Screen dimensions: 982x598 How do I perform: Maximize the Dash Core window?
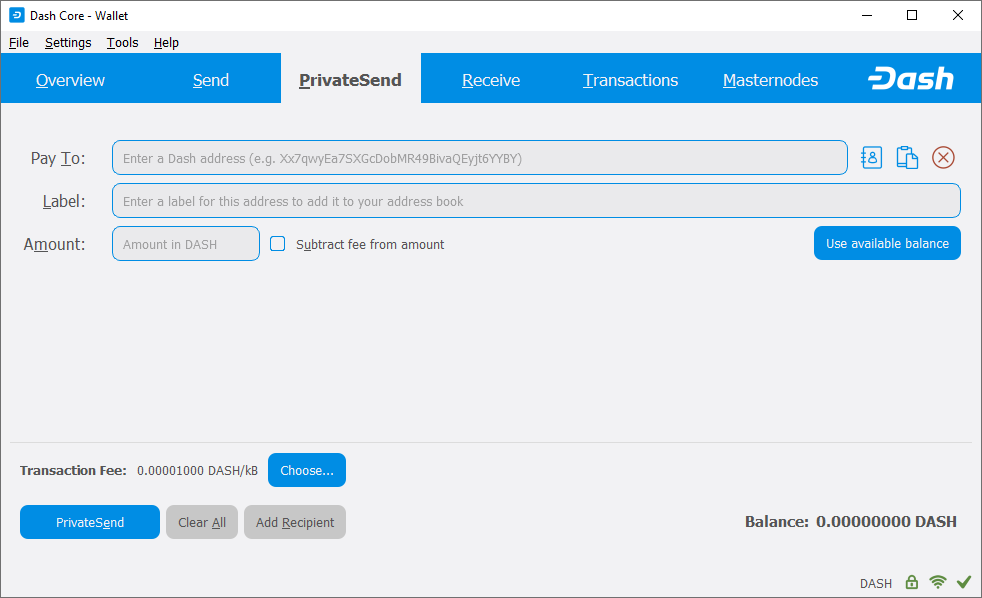tap(912, 15)
